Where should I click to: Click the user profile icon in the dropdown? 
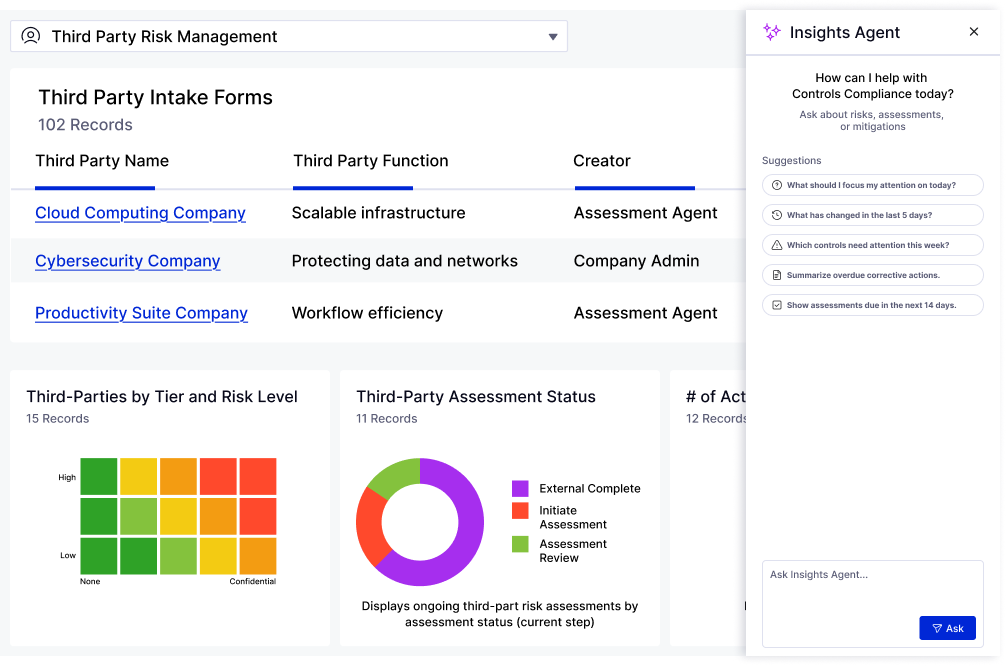click(x=31, y=36)
